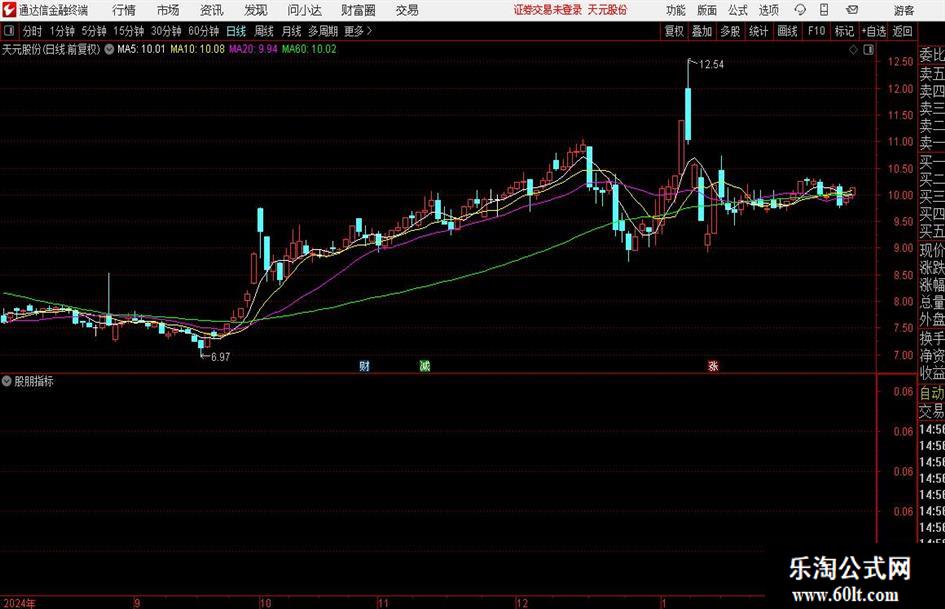Viewport: 945px width, 609px height.
Task: Open the 市场 menu
Action: (x=168, y=10)
